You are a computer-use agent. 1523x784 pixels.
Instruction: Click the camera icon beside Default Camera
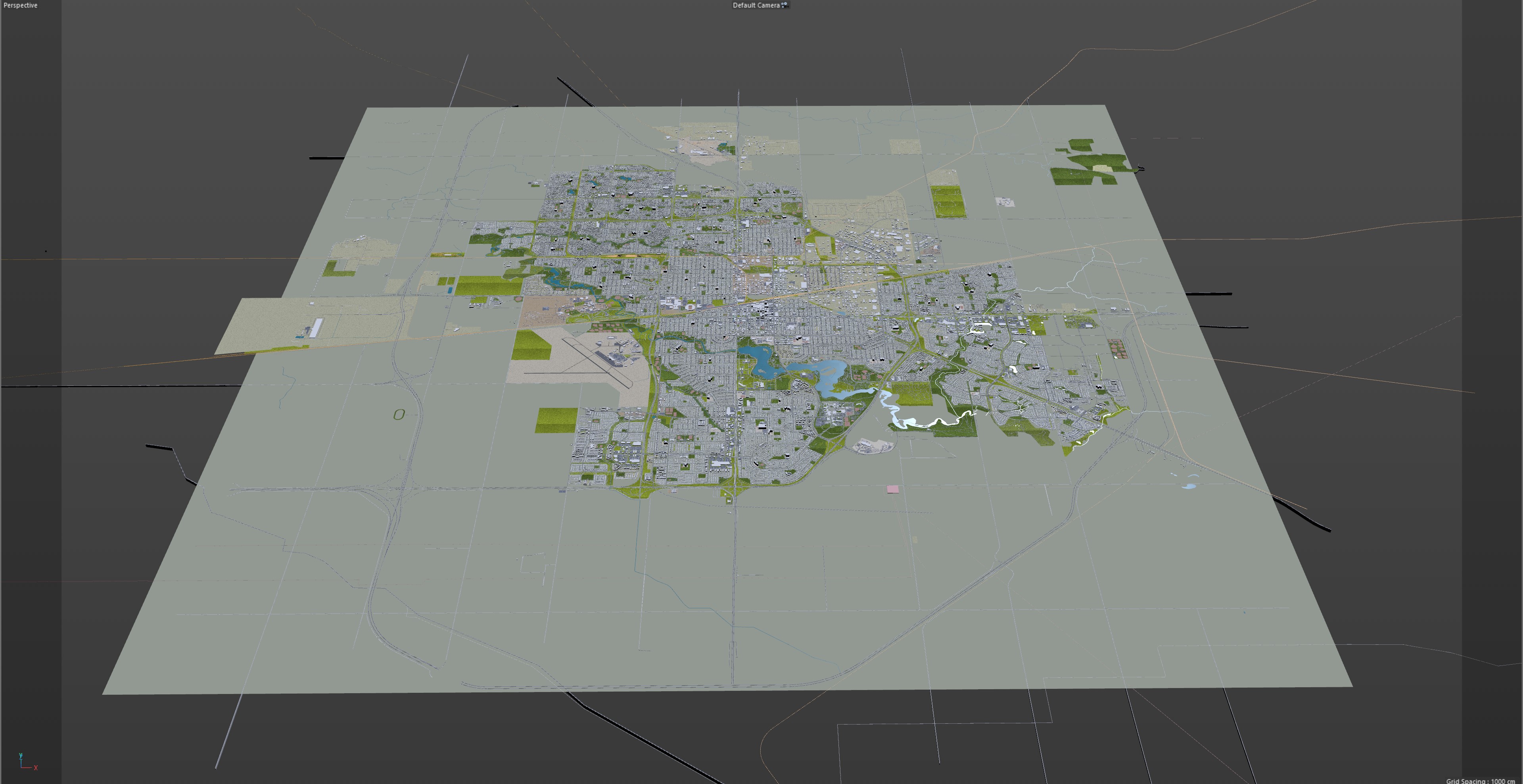coord(785,5)
